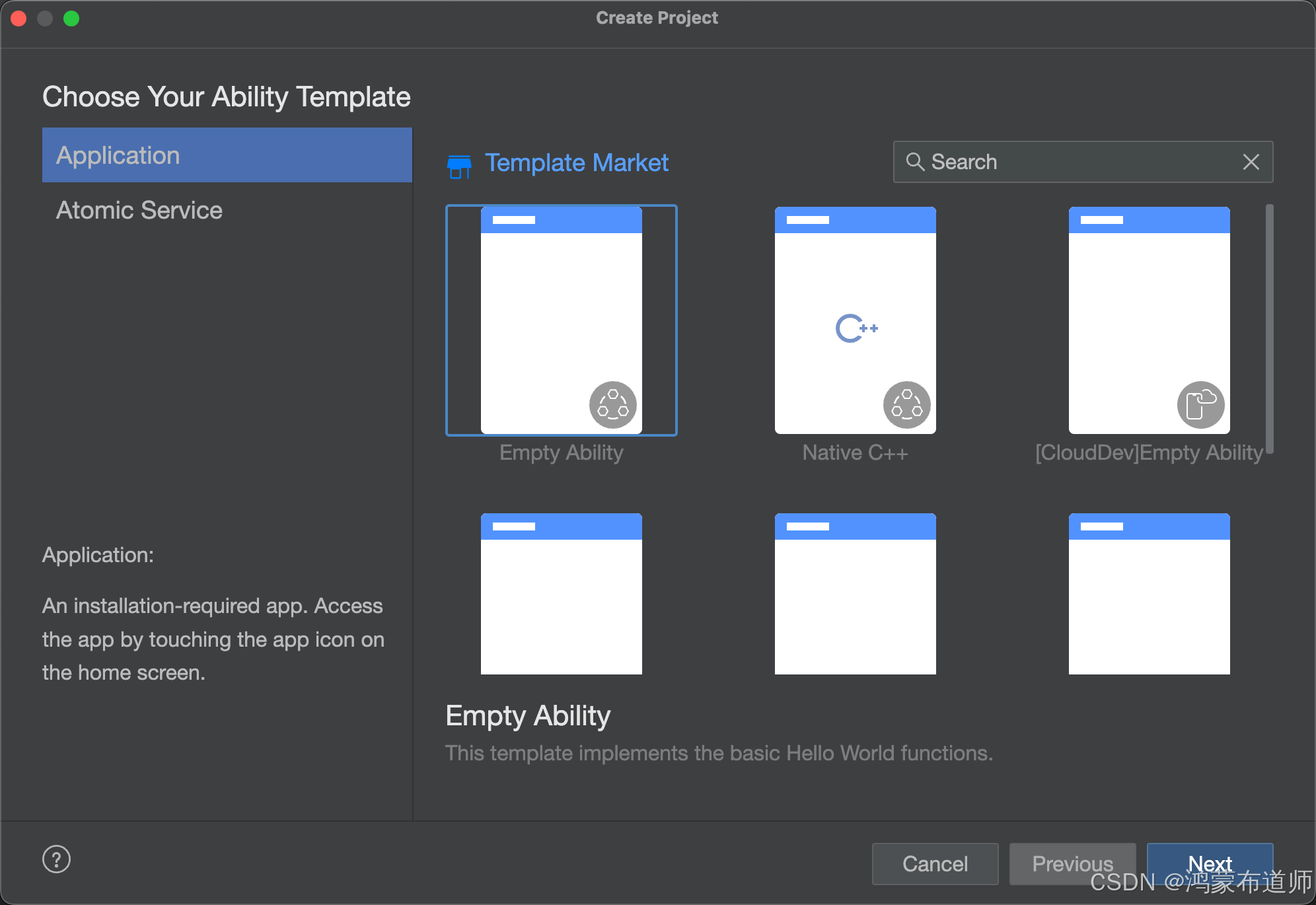Click round badge icon on Native C++ thumbnail
This screenshot has height=905, width=1316.
point(906,405)
